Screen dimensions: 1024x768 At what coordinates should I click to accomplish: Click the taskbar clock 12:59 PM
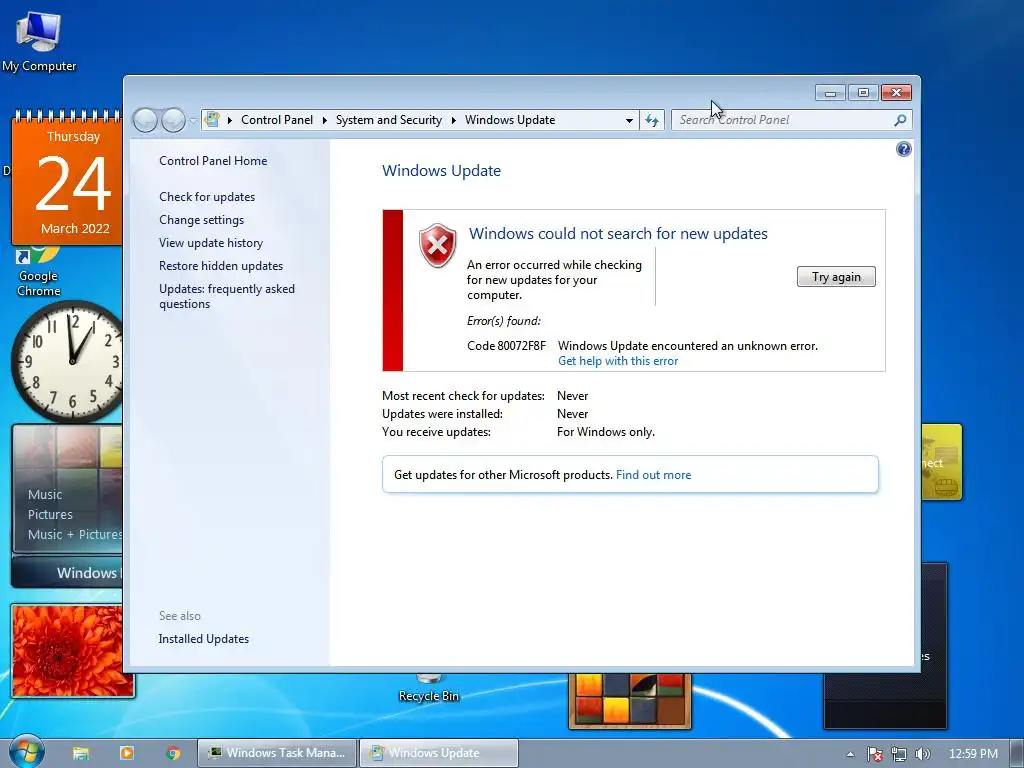click(973, 754)
